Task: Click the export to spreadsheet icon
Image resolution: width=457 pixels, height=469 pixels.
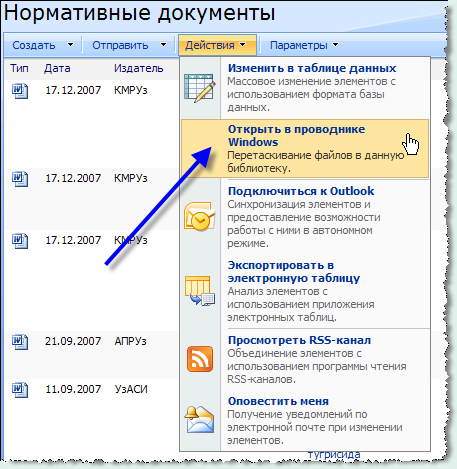Action: pos(200,290)
